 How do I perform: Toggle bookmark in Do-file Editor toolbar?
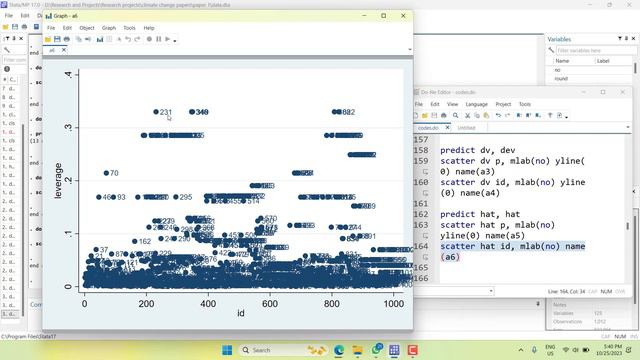point(519,116)
